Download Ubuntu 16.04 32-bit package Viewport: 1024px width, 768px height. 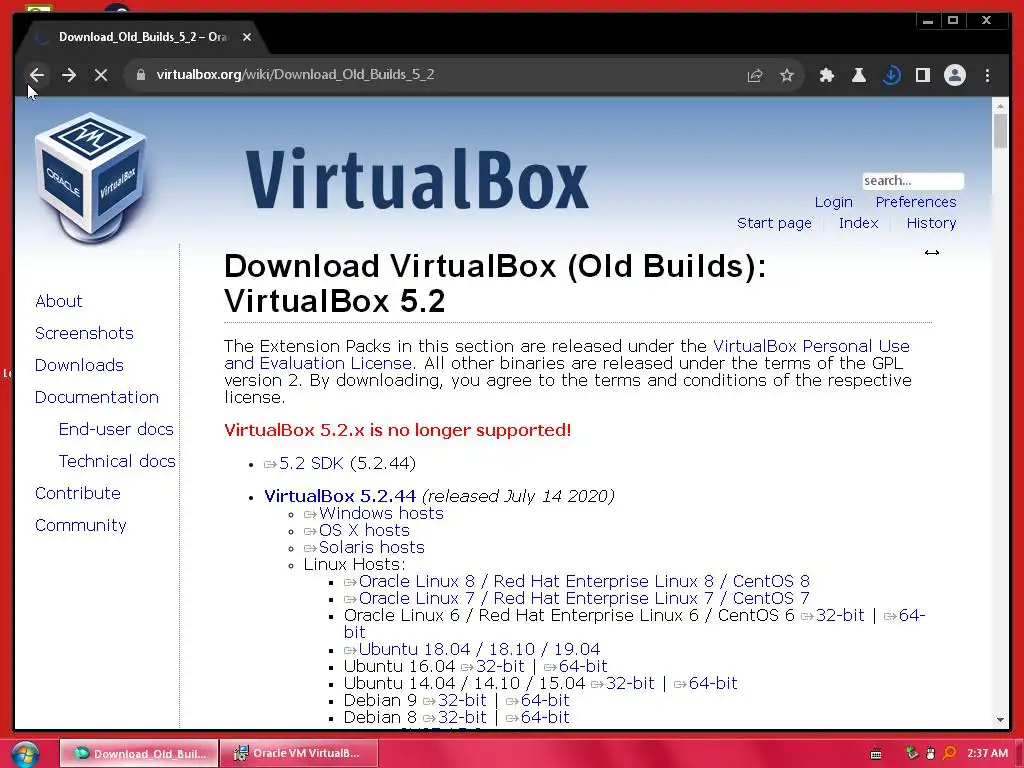pos(500,666)
